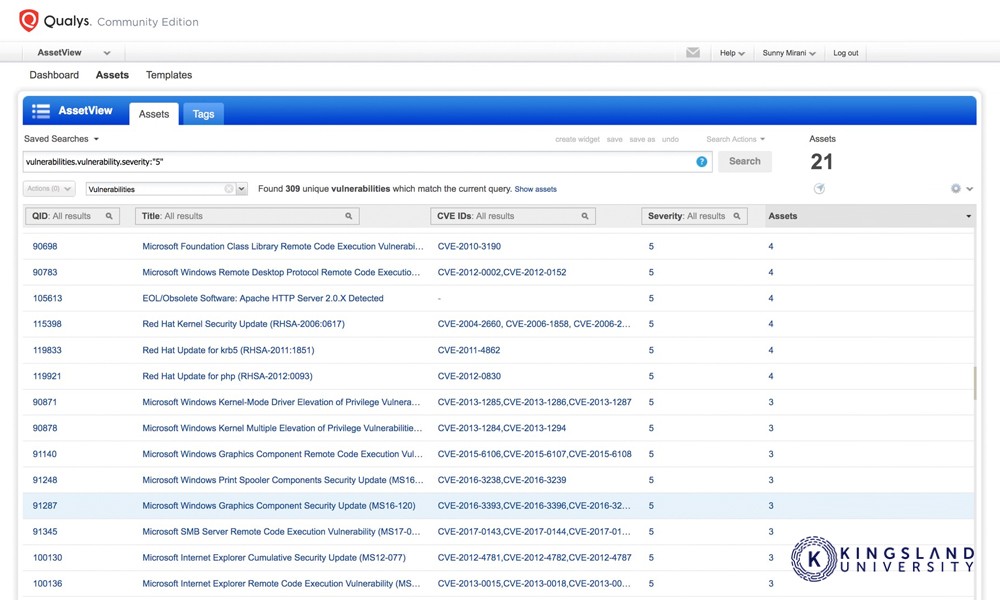Viewport: 1000px width, 600px height.
Task: Click CVE-2012-0830 in the CVE IDs column
Action: 469,376
